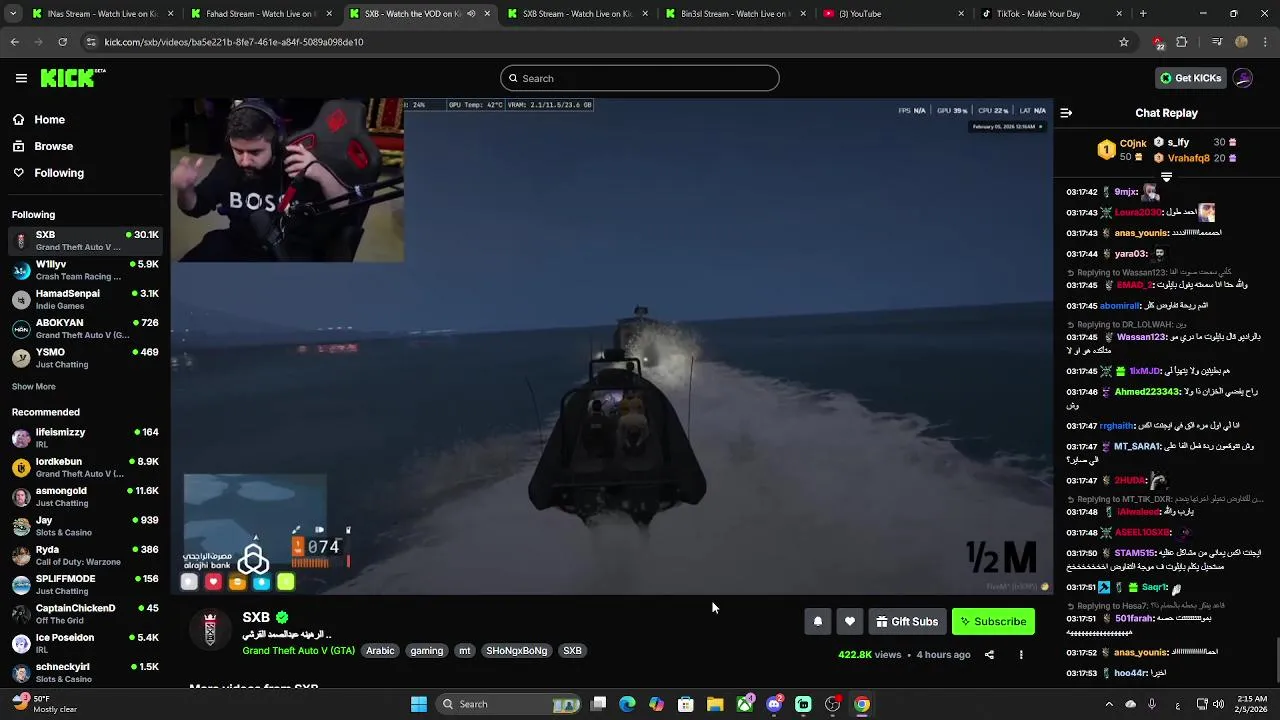Click the Get KICKs button
1280x720 pixels.
(1190, 78)
